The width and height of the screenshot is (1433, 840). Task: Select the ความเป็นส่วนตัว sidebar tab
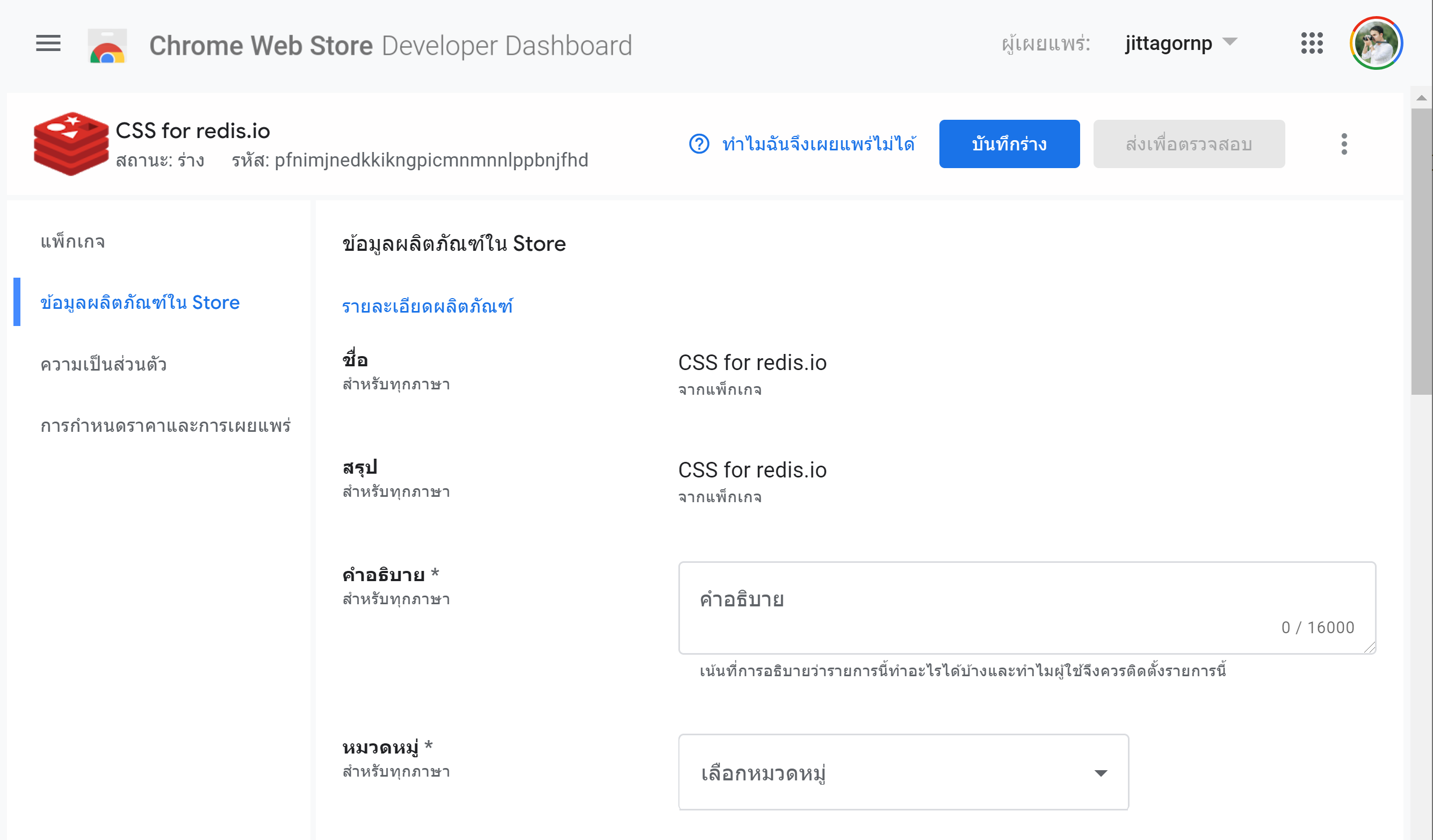point(104,364)
